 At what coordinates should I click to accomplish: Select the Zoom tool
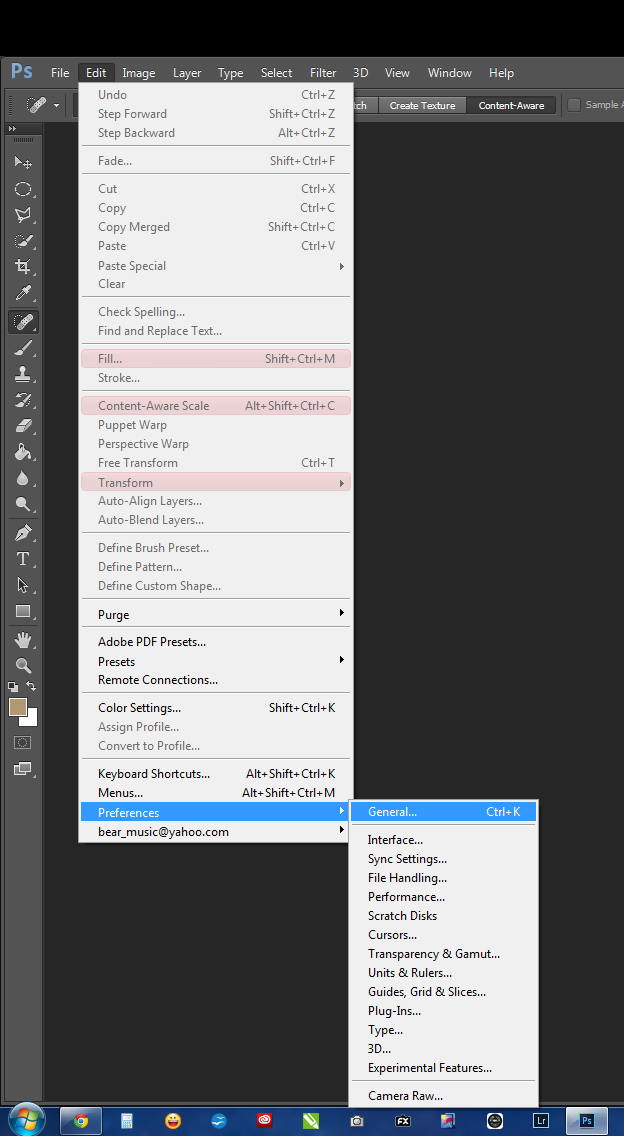coord(23,665)
